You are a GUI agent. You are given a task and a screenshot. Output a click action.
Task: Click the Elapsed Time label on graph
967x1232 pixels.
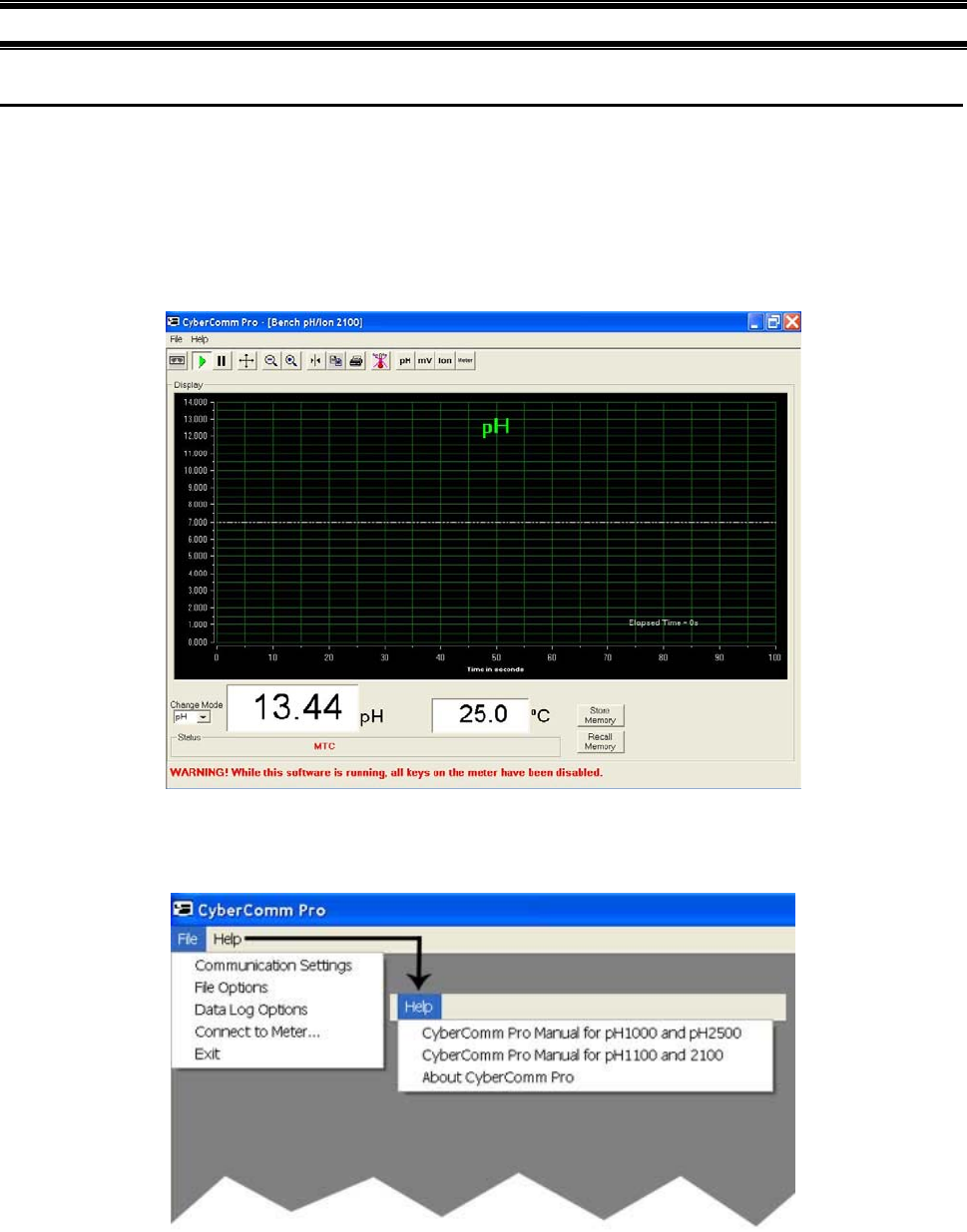pyautogui.click(x=663, y=622)
